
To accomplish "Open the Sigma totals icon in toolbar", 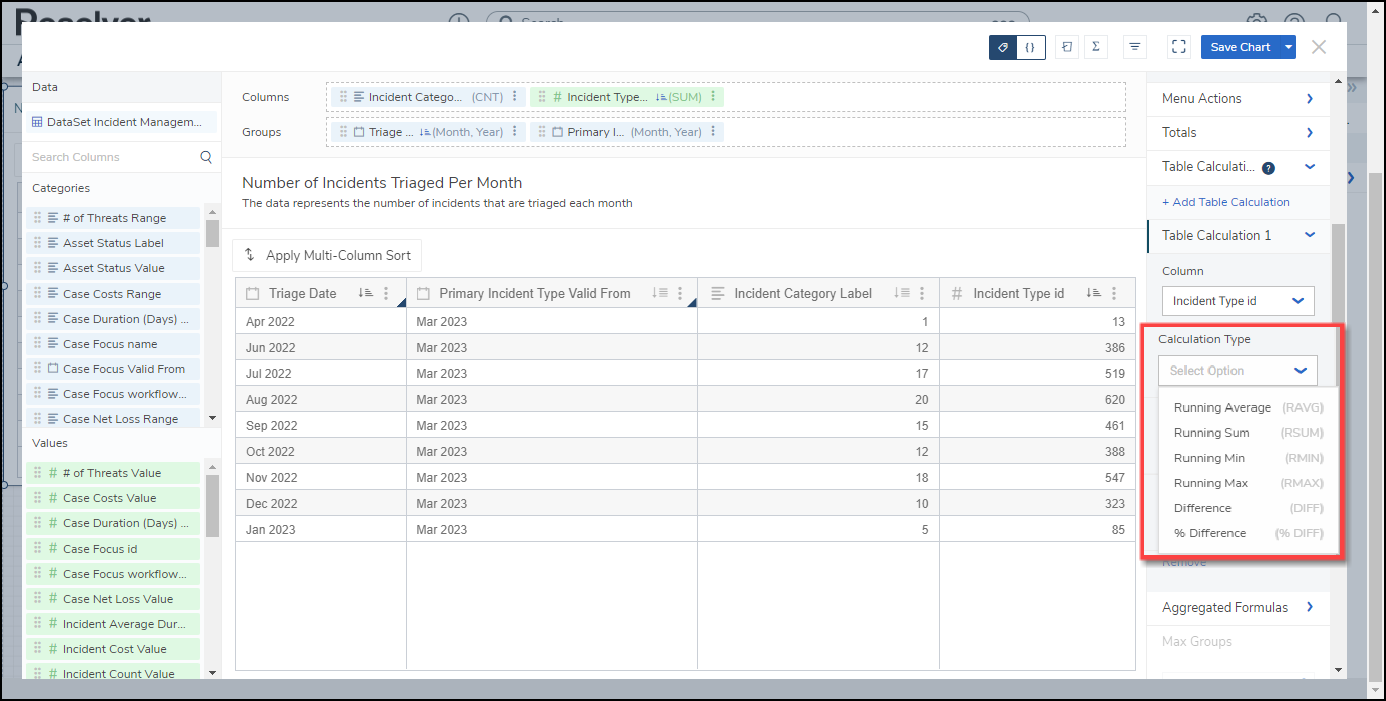I will coord(1096,47).
